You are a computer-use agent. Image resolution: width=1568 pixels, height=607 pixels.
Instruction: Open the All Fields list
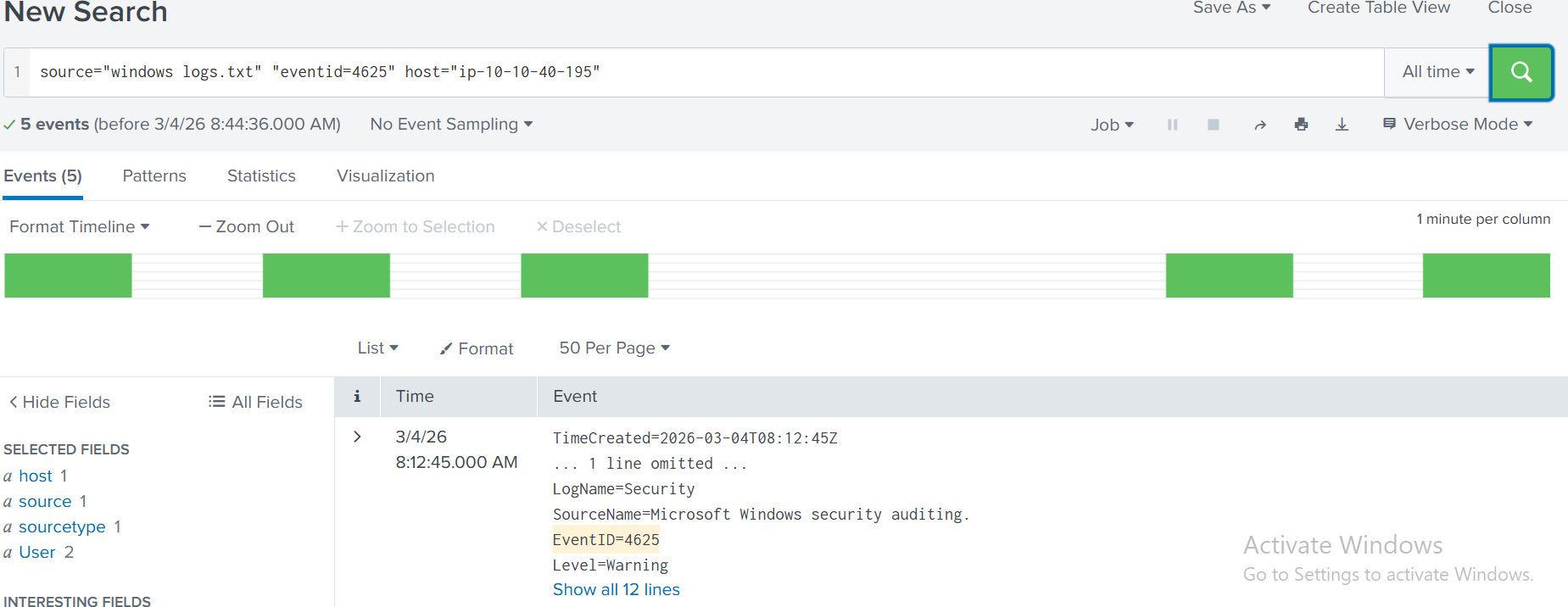click(255, 402)
